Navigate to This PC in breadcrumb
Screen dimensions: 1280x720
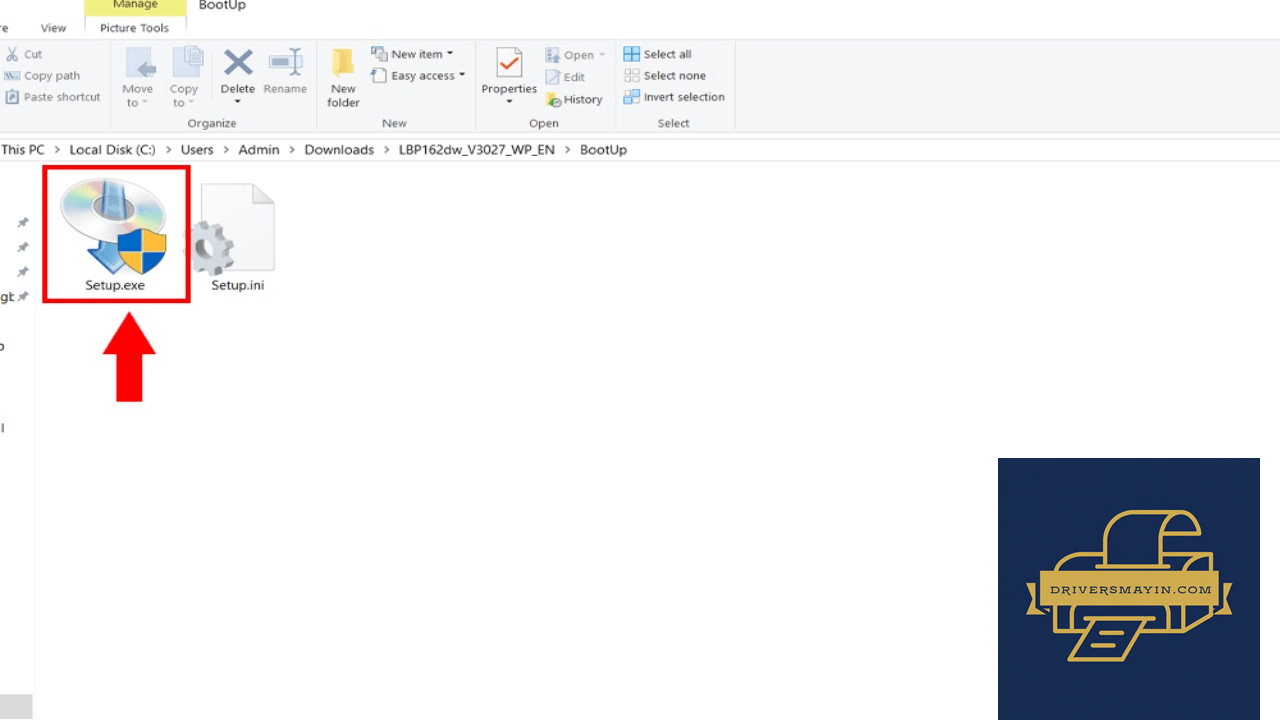[23, 150]
